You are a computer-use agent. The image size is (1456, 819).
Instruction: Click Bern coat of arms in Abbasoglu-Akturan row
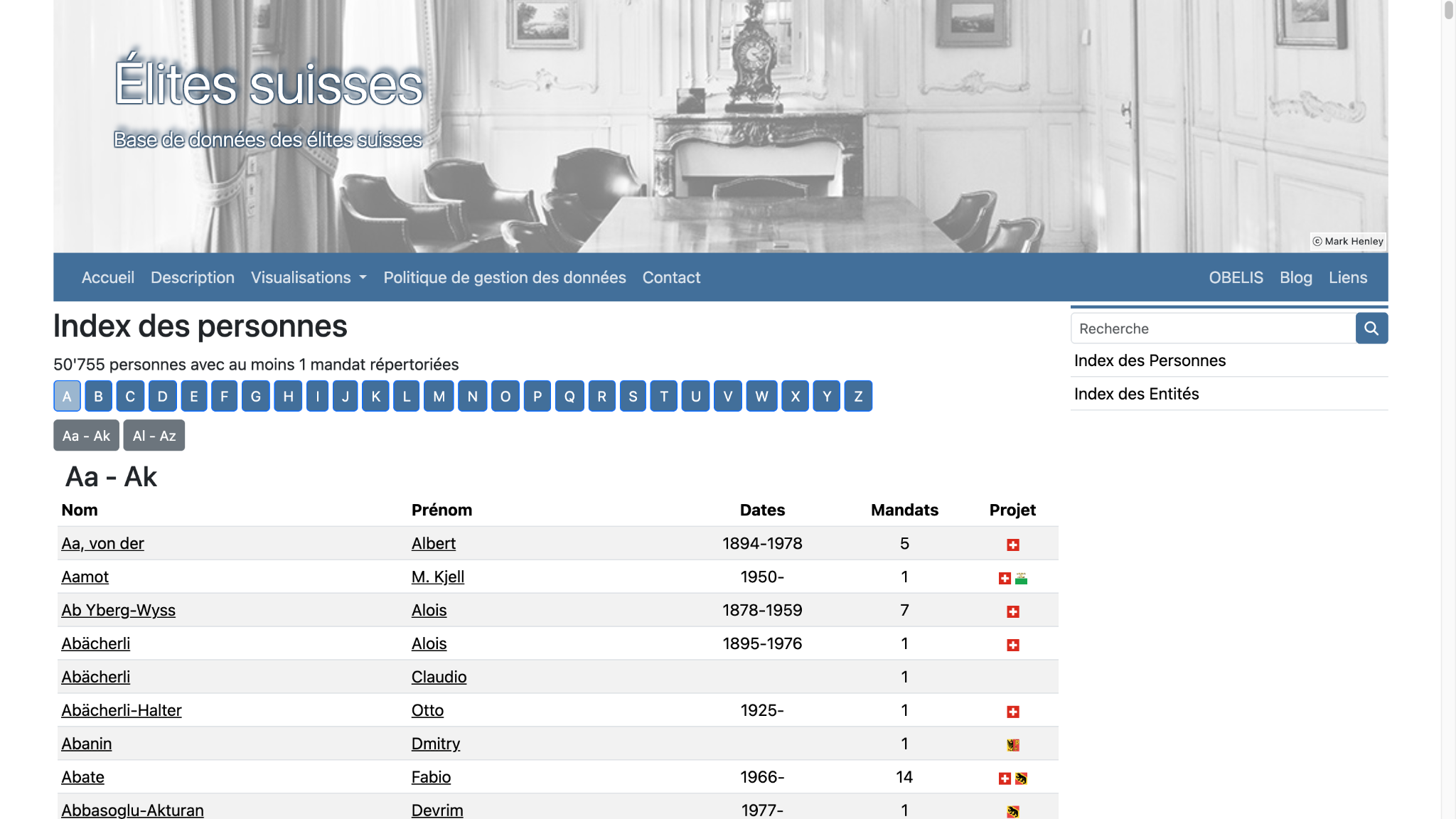(1013, 811)
